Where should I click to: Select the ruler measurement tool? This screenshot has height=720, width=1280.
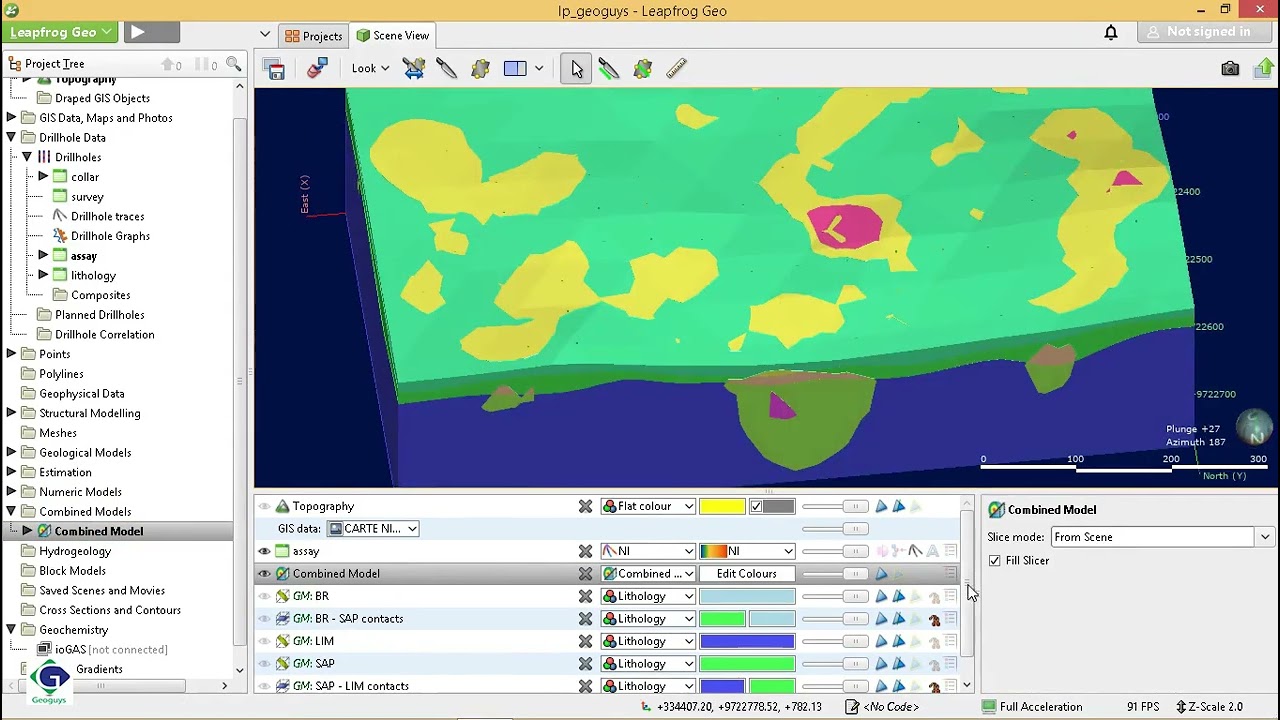[x=676, y=68]
